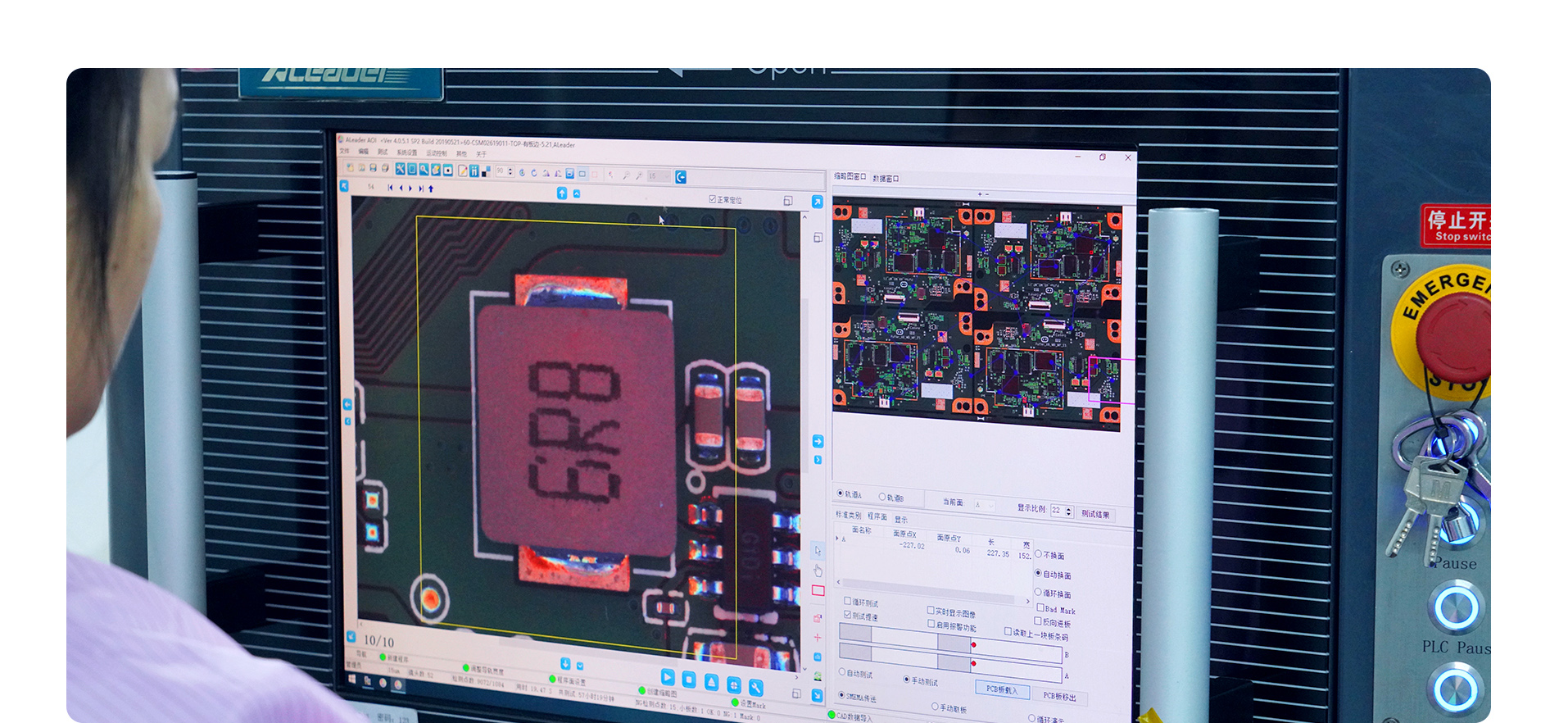This screenshot has width=1568, height=723.
Task: Click the 显示比例 spinner arrows
Action: point(1068,511)
